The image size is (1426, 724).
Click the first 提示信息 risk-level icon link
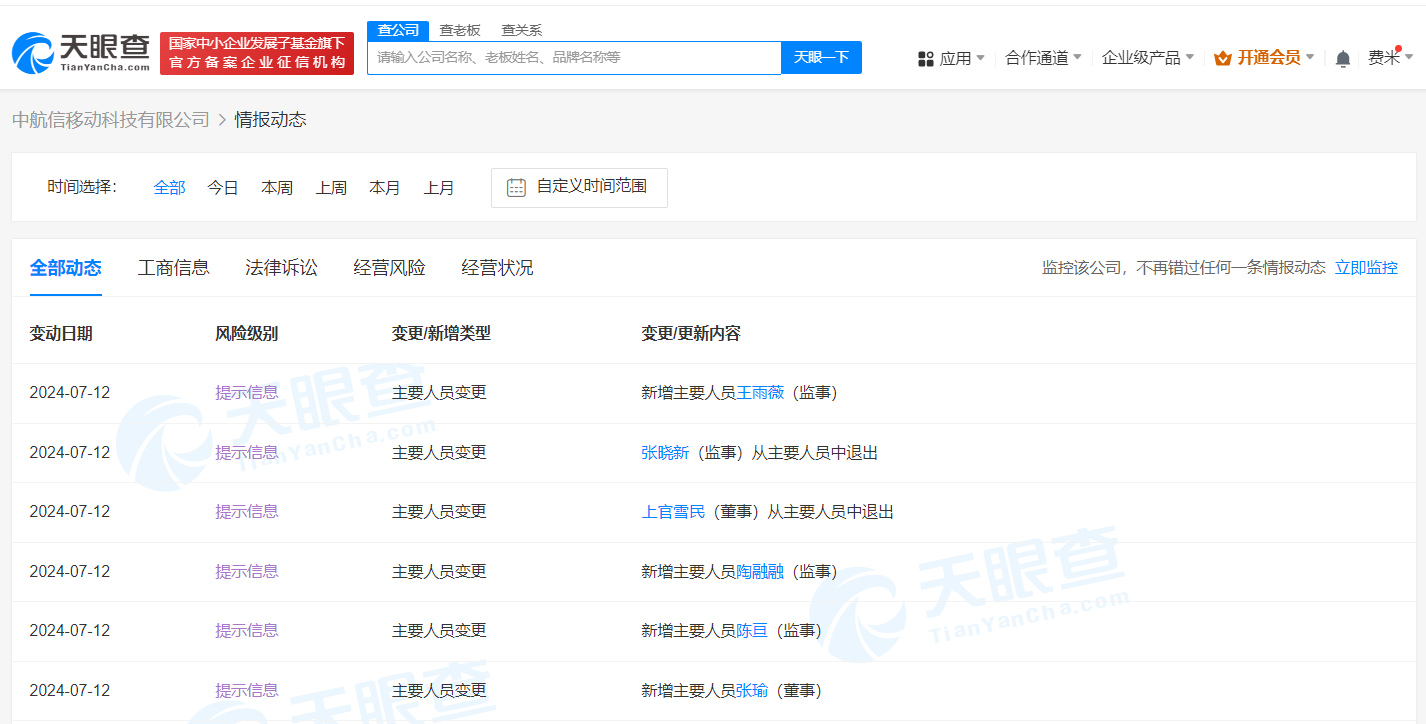pyautogui.click(x=246, y=392)
